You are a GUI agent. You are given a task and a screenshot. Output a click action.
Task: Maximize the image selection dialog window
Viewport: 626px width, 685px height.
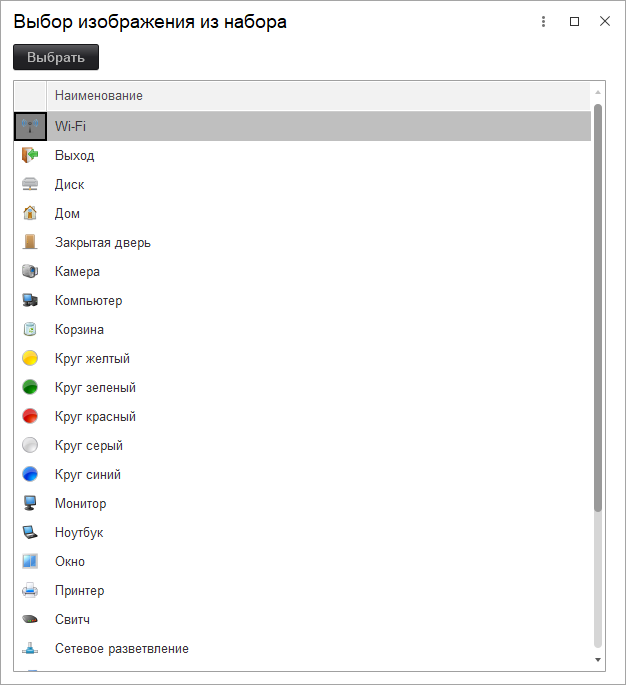coord(574,22)
